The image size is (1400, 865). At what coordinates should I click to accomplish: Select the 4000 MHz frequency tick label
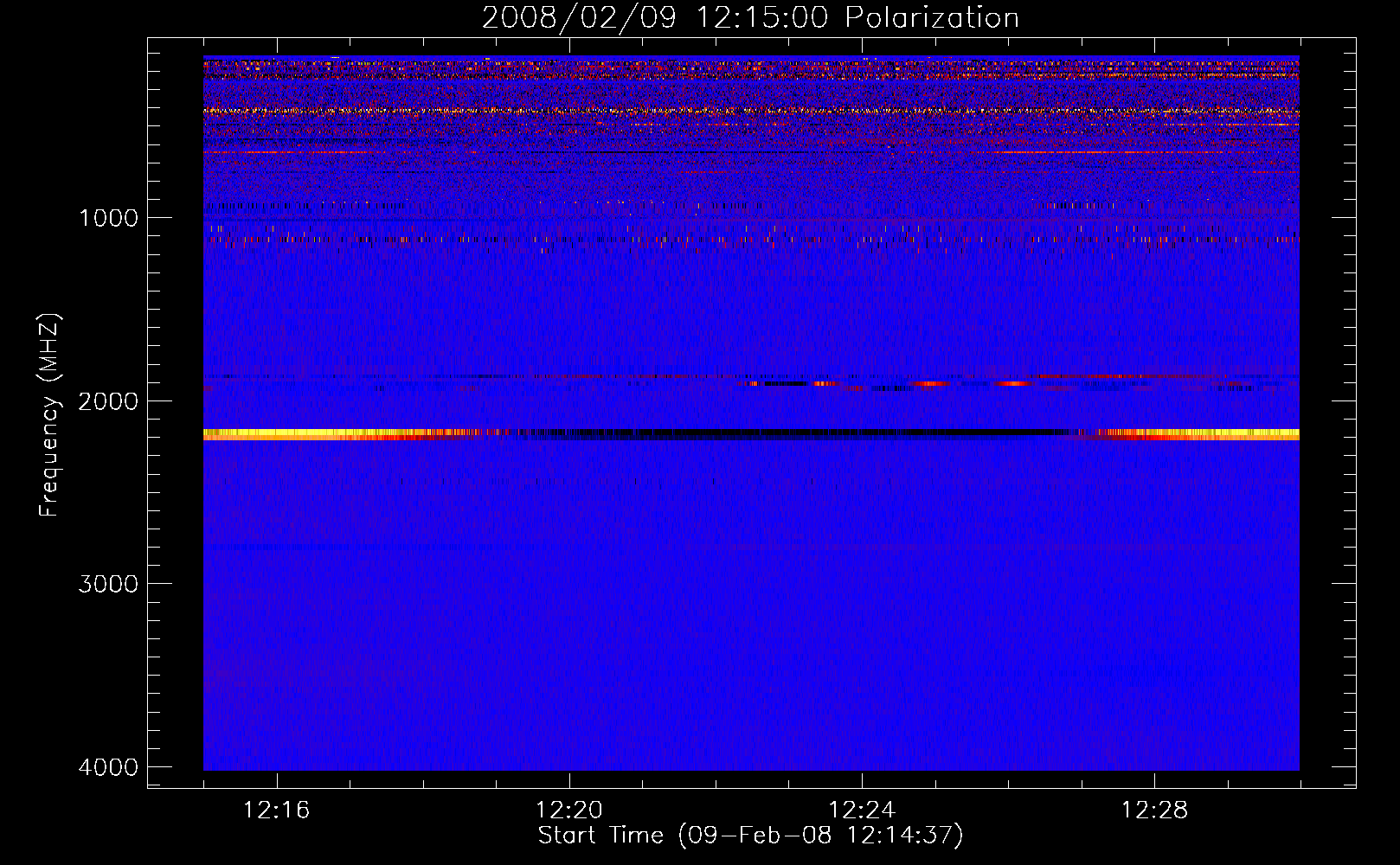(108, 767)
